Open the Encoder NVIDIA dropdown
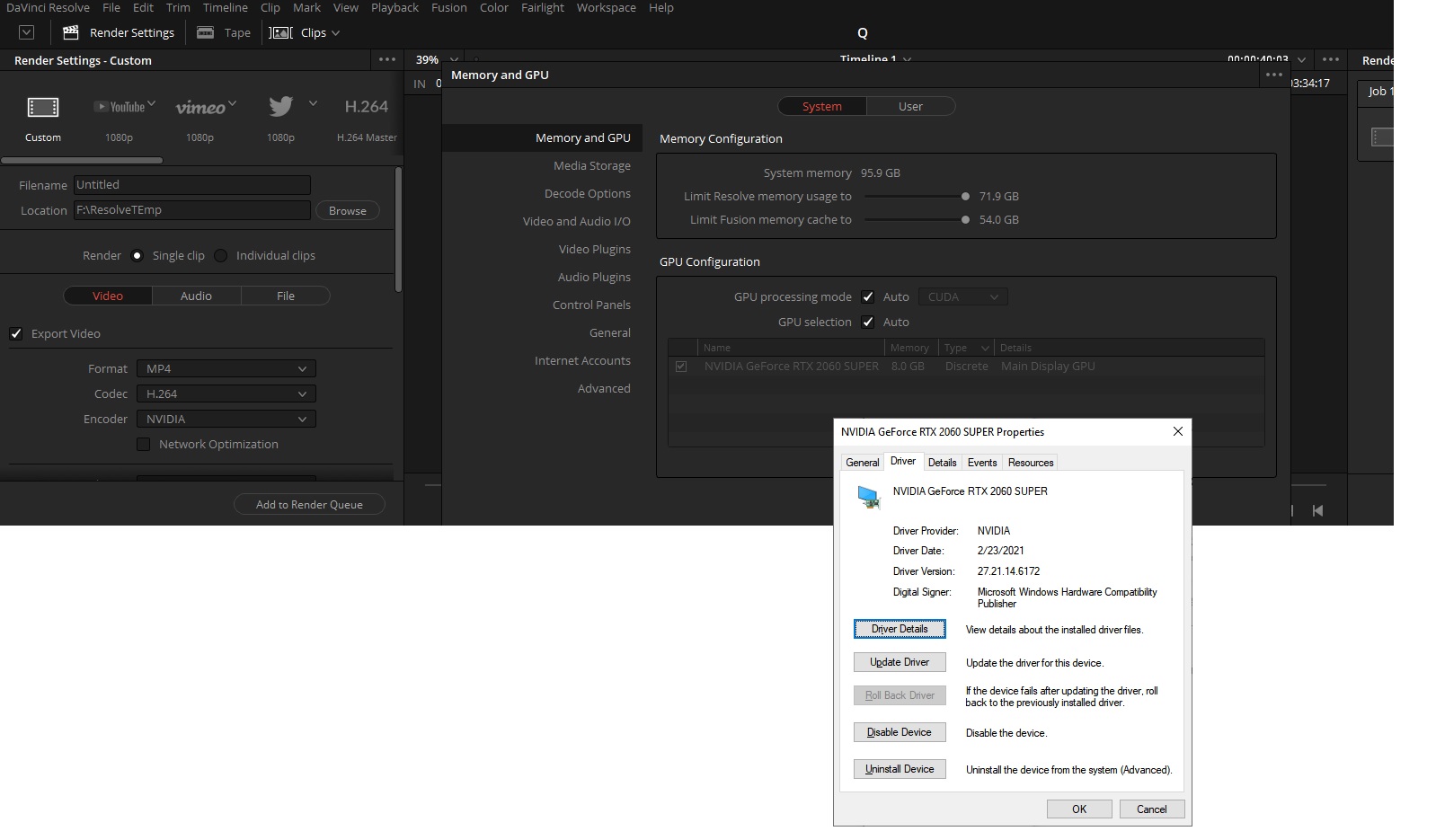This screenshot has height=840, width=1436. (x=226, y=419)
